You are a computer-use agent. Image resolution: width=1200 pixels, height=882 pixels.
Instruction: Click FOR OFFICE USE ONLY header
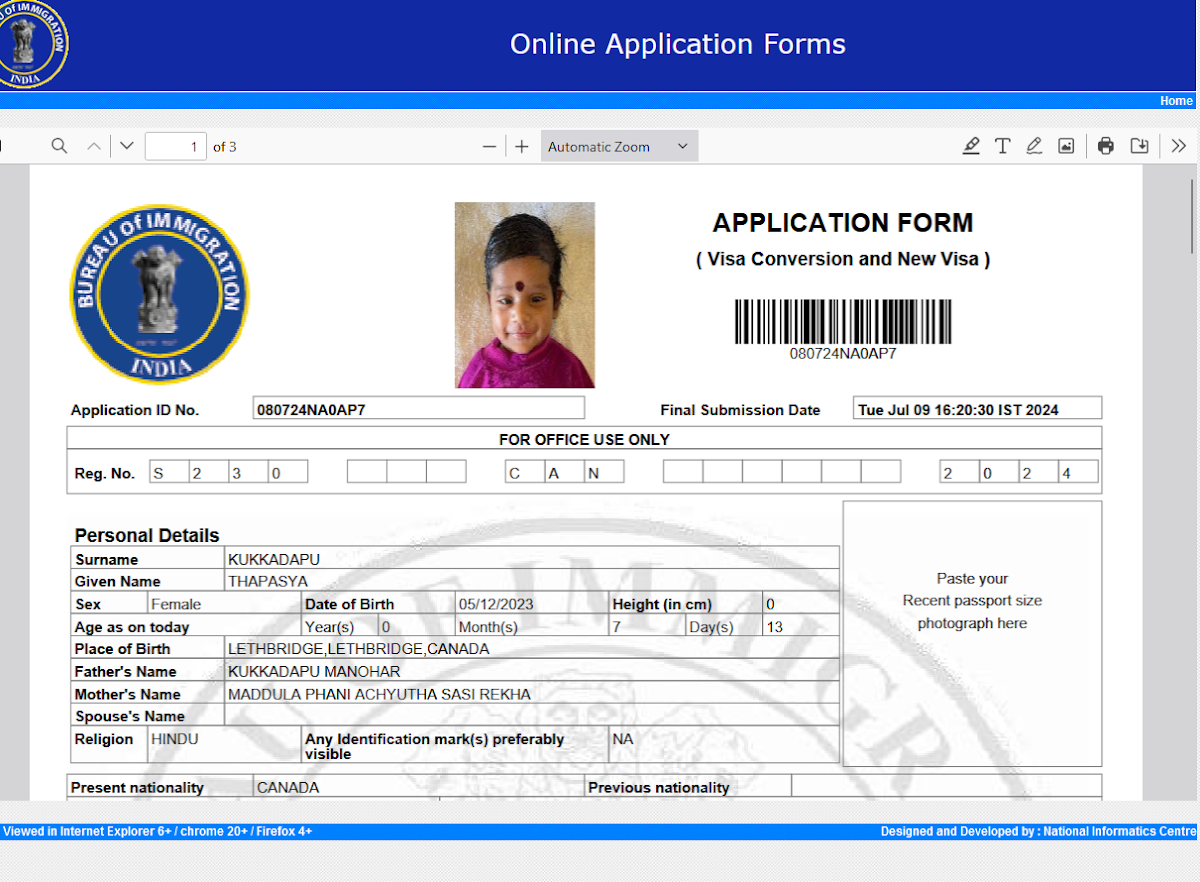584,439
